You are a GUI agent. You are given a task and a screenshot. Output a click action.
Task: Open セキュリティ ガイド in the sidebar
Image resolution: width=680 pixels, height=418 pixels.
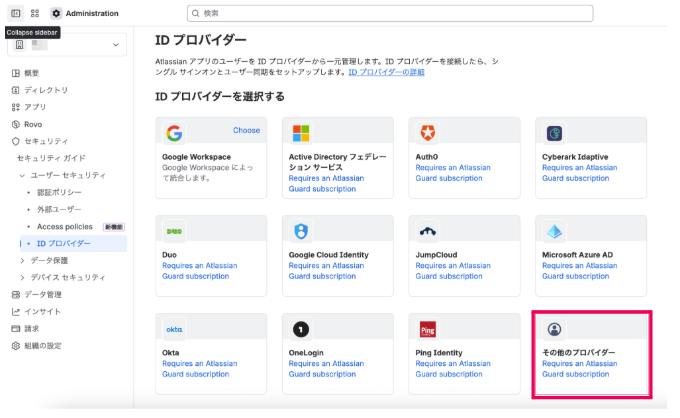(51, 158)
